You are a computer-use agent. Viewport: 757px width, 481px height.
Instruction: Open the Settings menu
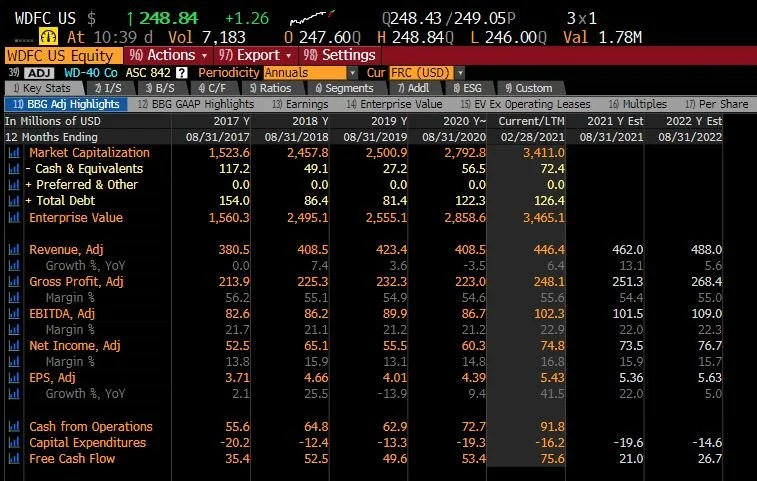pos(340,56)
